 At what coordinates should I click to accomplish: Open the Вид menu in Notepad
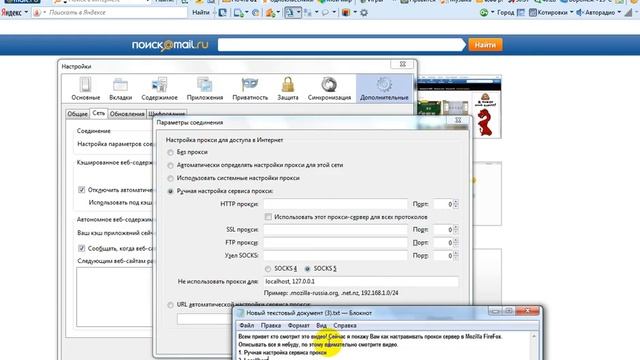click(321, 326)
